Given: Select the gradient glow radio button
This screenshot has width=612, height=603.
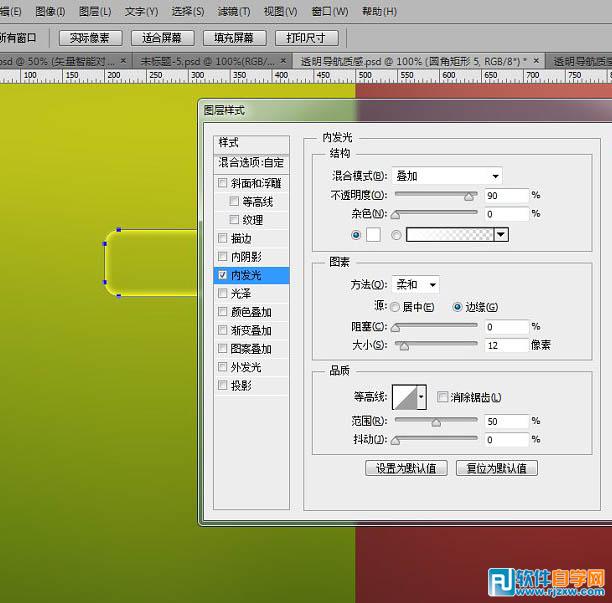Looking at the screenshot, I should coord(397,235).
